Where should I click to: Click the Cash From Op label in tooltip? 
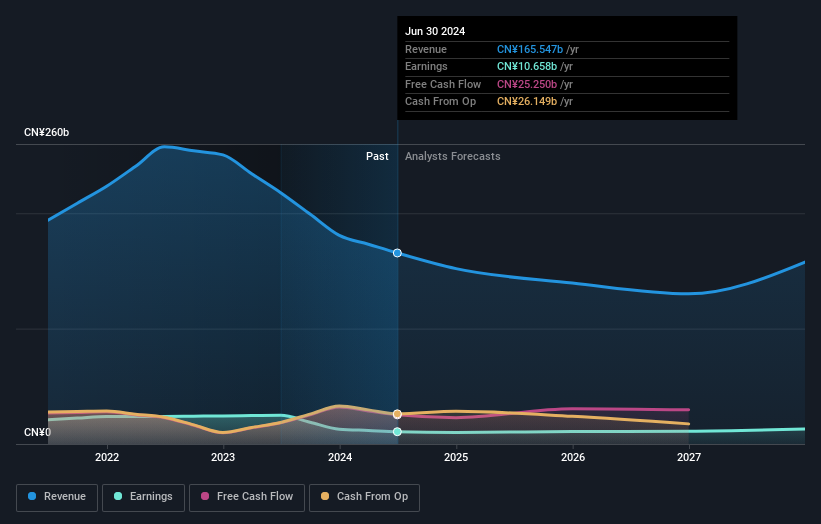coord(440,102)
